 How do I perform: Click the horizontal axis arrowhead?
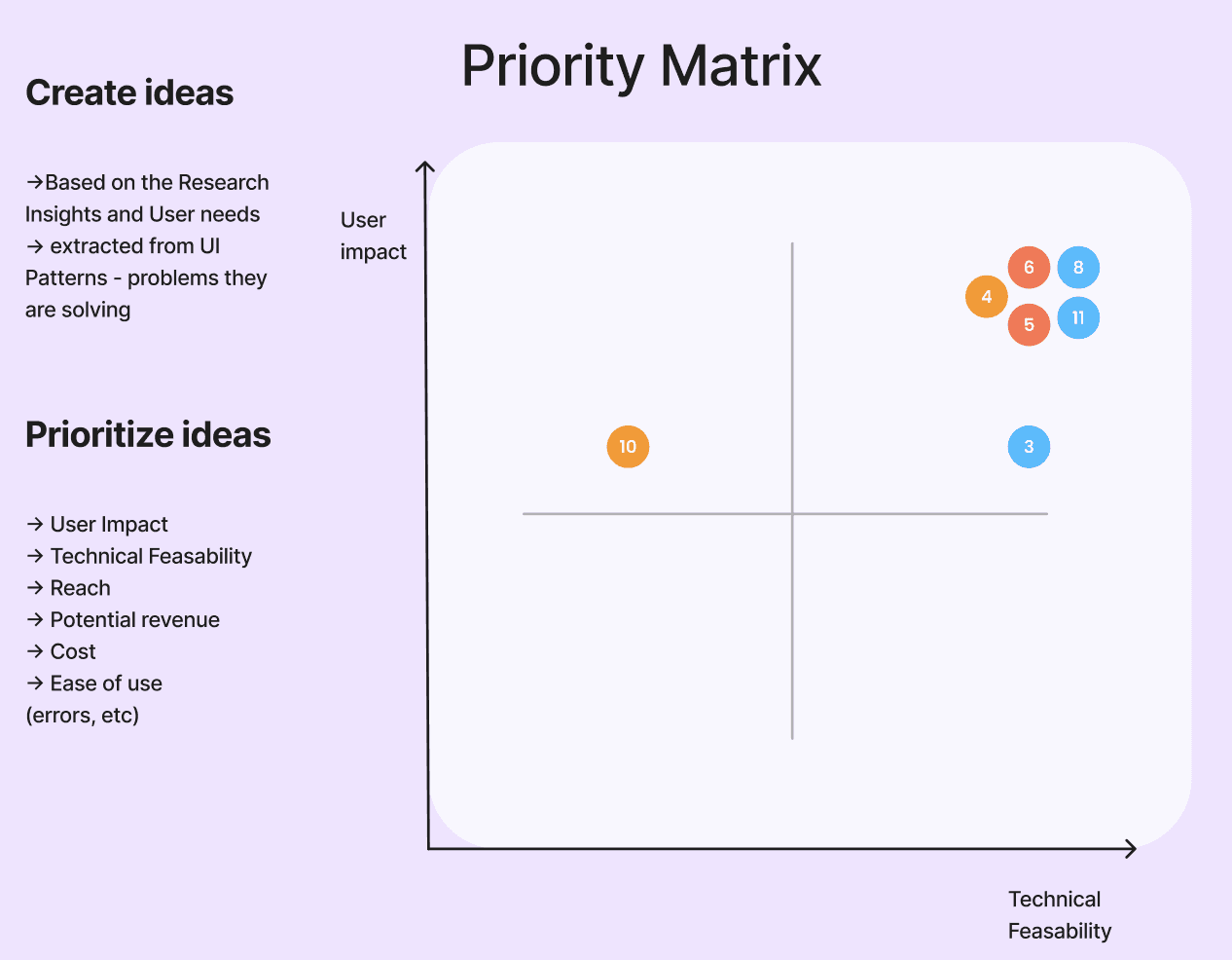point(1130,849)
